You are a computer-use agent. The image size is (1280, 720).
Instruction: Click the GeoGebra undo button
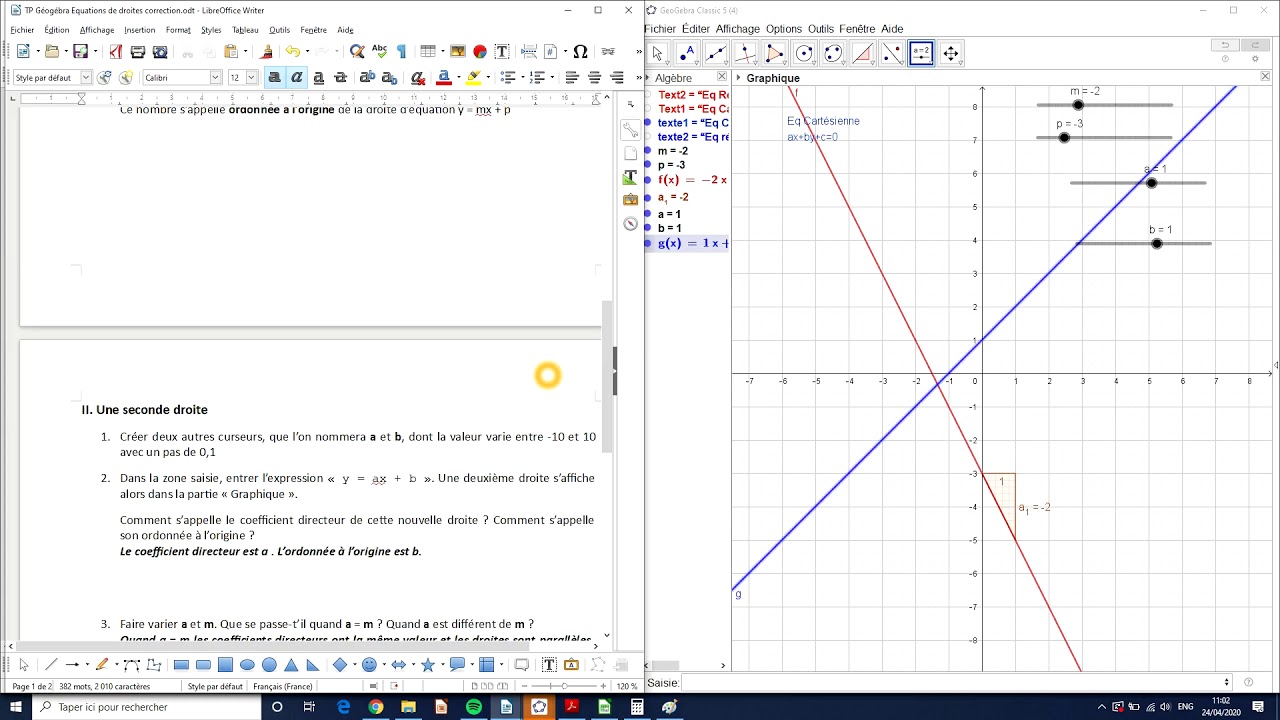(x=1225, y=45)
